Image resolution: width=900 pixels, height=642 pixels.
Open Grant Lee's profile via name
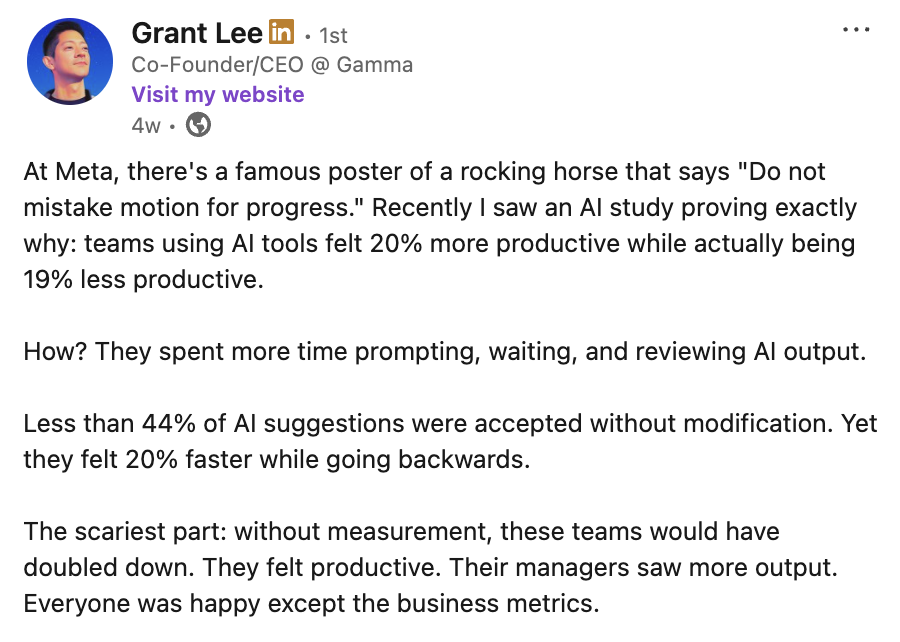[197, 32]
